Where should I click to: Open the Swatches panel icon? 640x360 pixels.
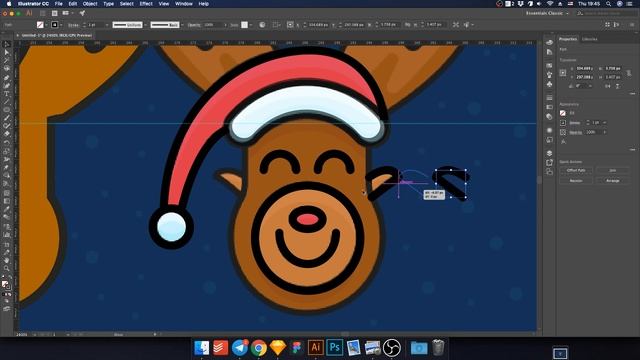[x=549, y=65]
